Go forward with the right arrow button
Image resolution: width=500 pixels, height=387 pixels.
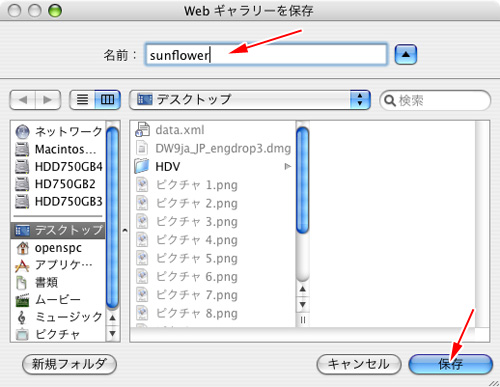coord(48,100)
